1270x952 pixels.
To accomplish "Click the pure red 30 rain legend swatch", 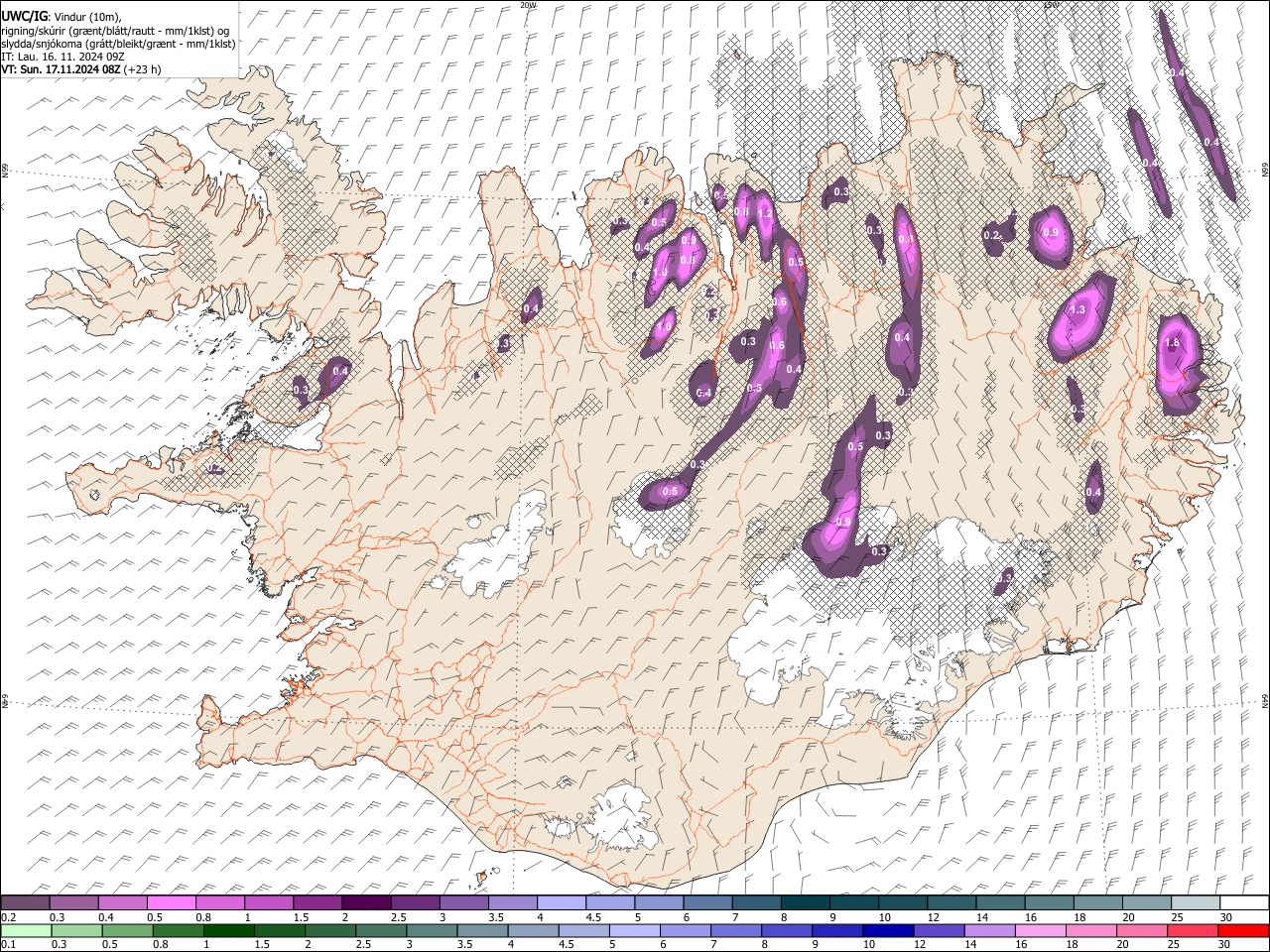I will coord(1241,930).
